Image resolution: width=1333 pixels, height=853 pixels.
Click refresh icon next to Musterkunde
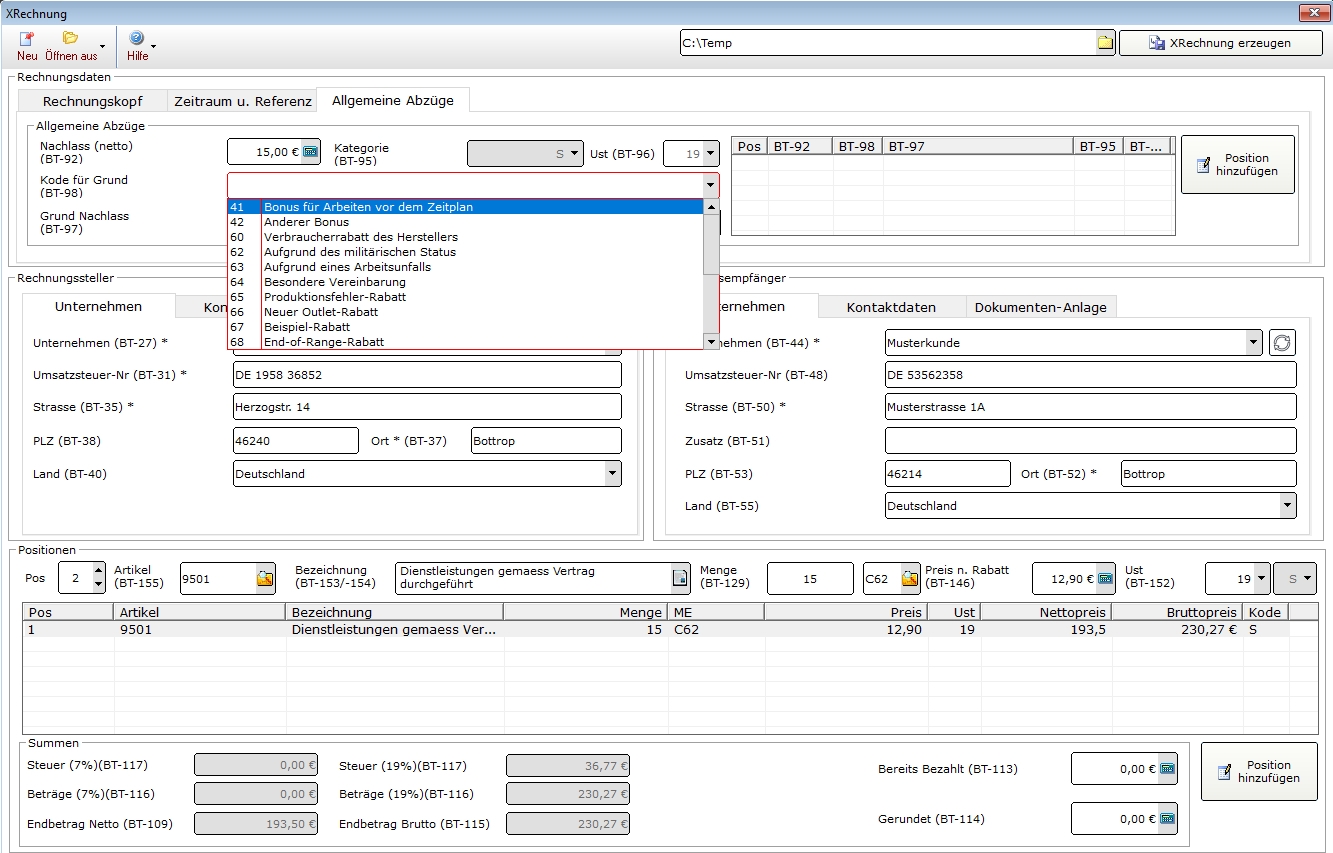tap(1282, 343)
